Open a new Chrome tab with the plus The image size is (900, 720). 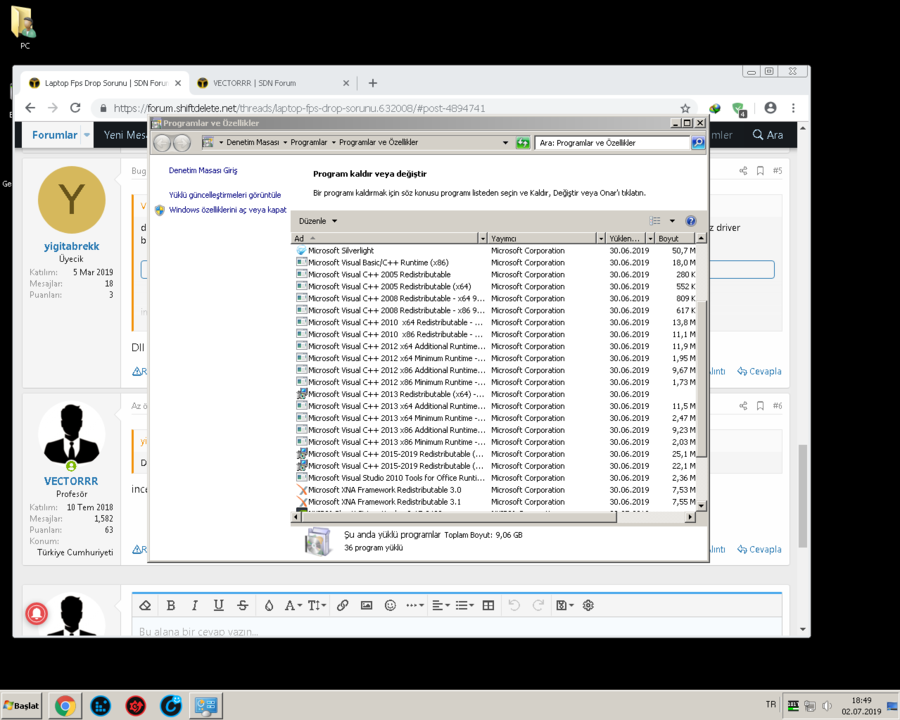click(x=373, y=83)
